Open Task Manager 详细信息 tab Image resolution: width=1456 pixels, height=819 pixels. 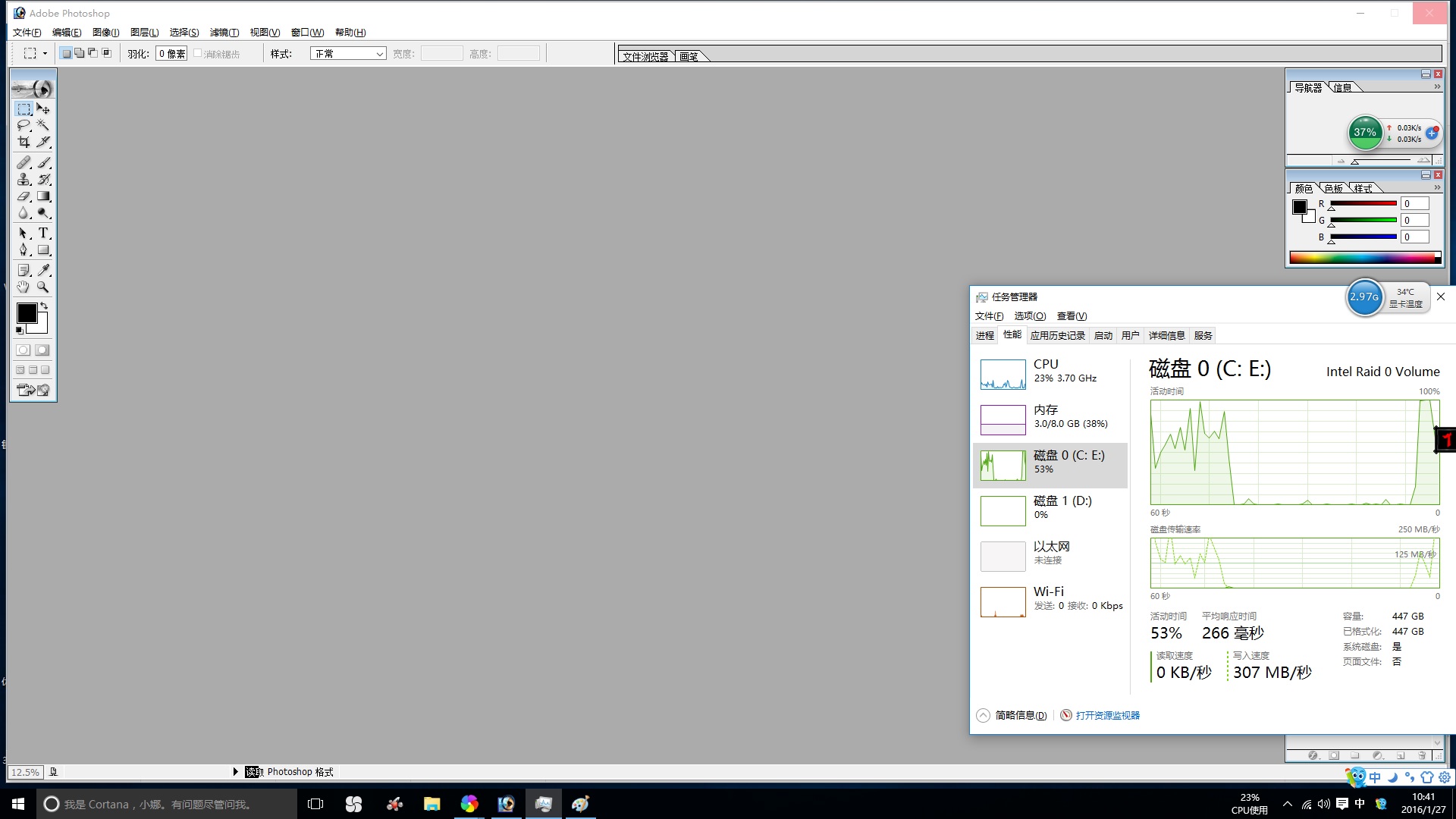1166,335
